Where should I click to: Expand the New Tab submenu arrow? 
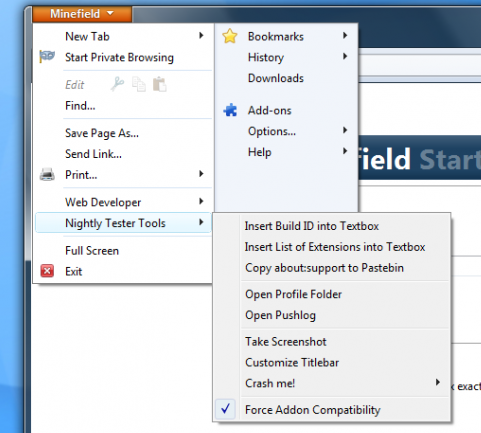point(201,35)
